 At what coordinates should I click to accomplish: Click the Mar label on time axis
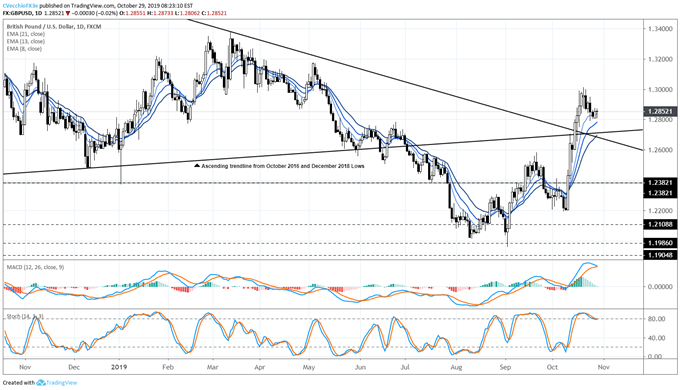212,367
